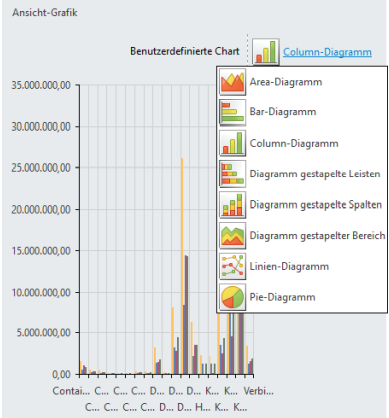Pick the Linien-Diagramm icon

pyautogui.click(x=233, y=266)
